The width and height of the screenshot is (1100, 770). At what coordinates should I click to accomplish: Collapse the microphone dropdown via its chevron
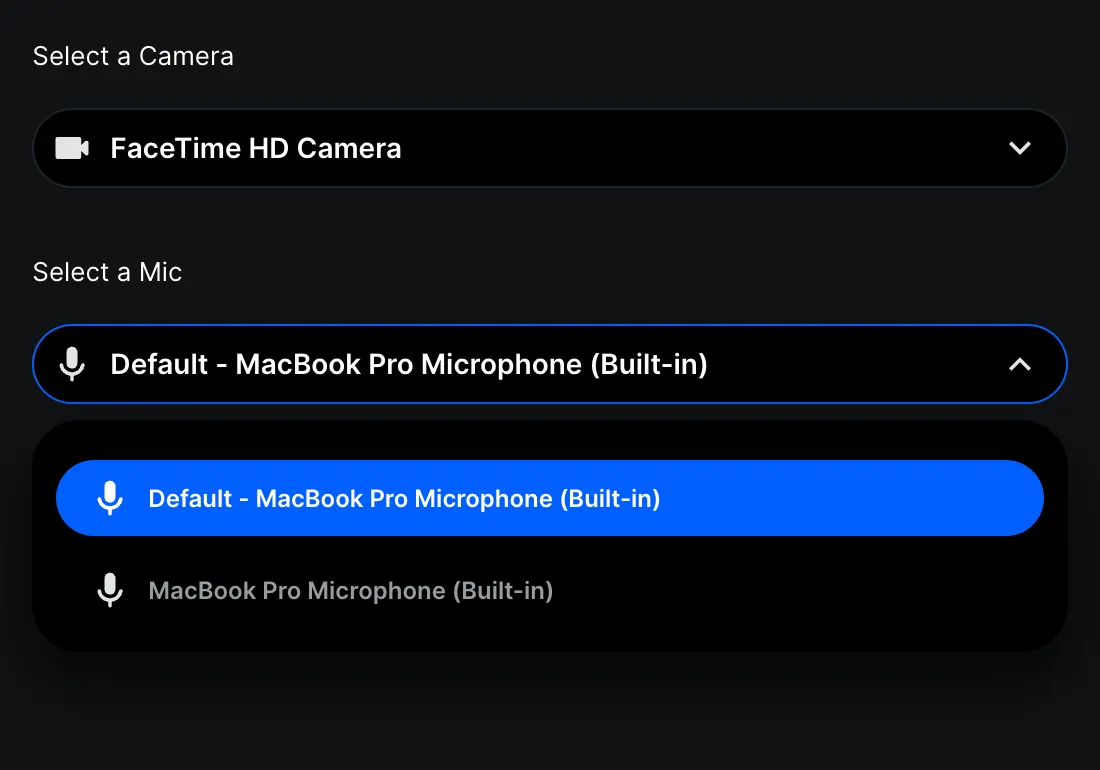pos(1020,364)
